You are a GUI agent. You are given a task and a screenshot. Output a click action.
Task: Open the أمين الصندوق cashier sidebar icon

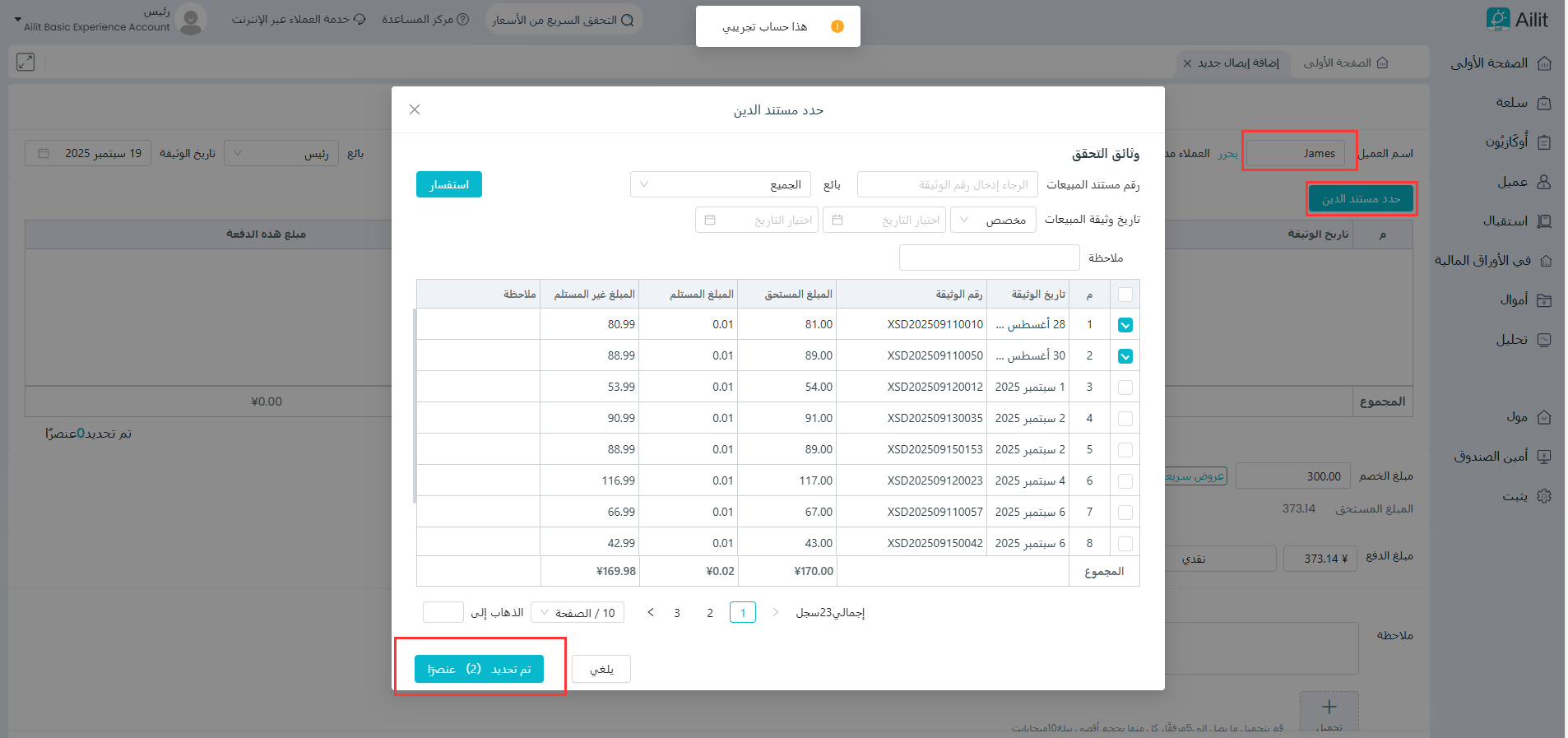click(1544, 456)
